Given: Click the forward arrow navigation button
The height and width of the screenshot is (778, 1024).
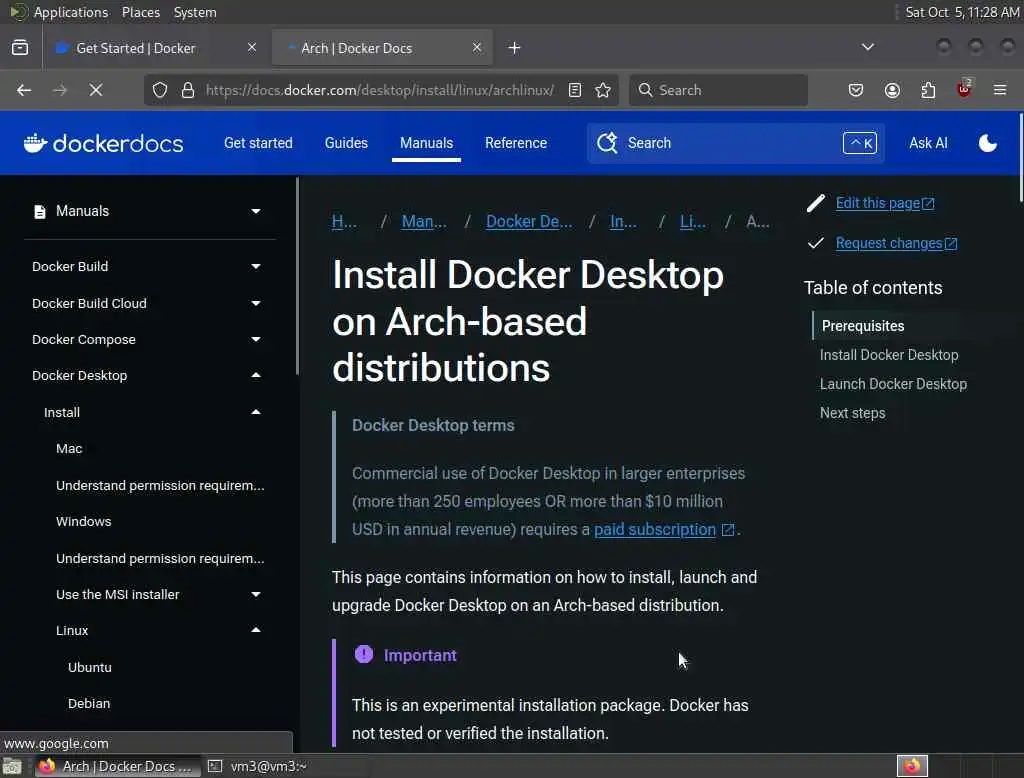Looking at the screenshot, I should point(60,90).
